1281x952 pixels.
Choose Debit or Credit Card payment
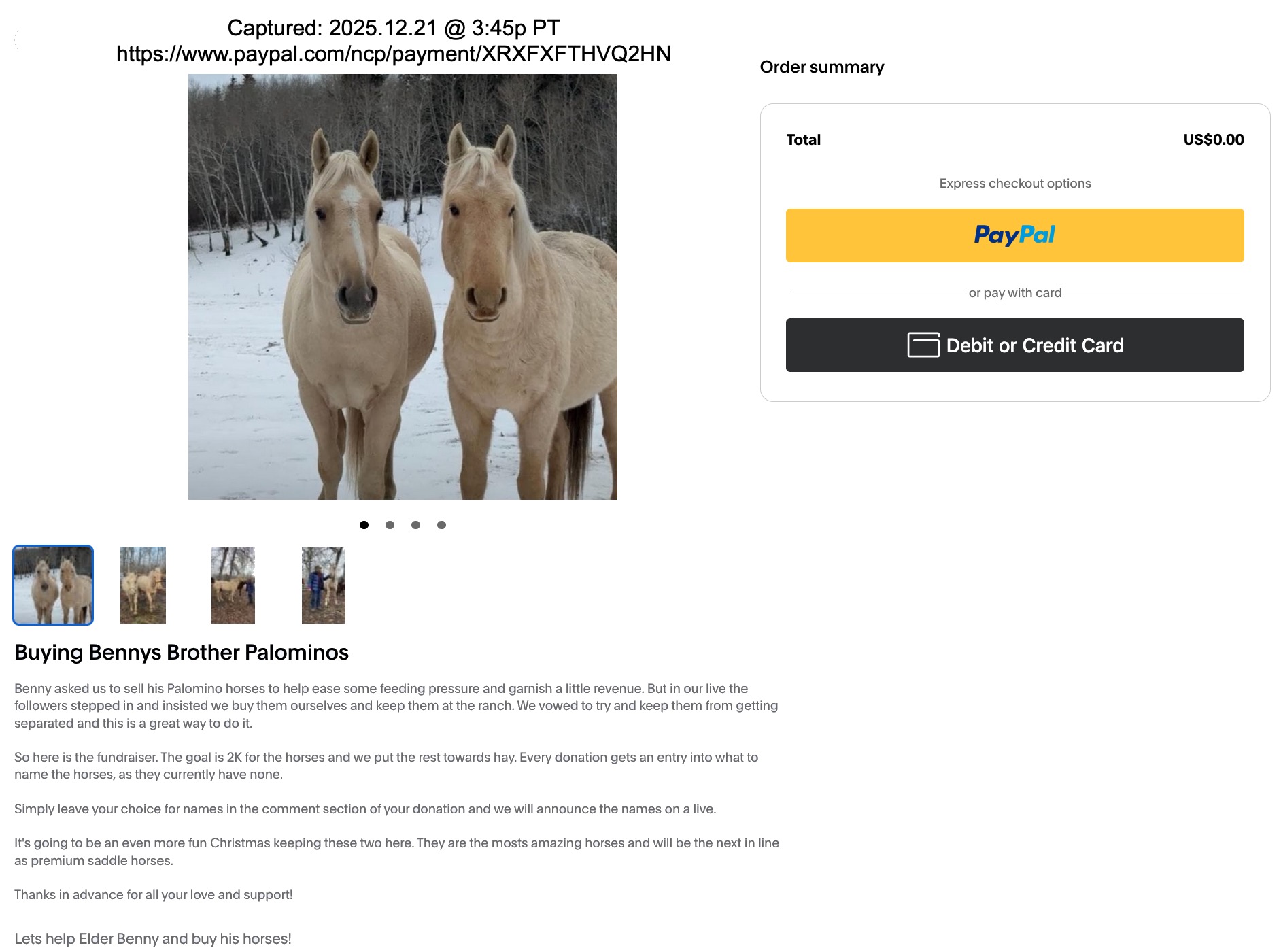coord(1014,345)
